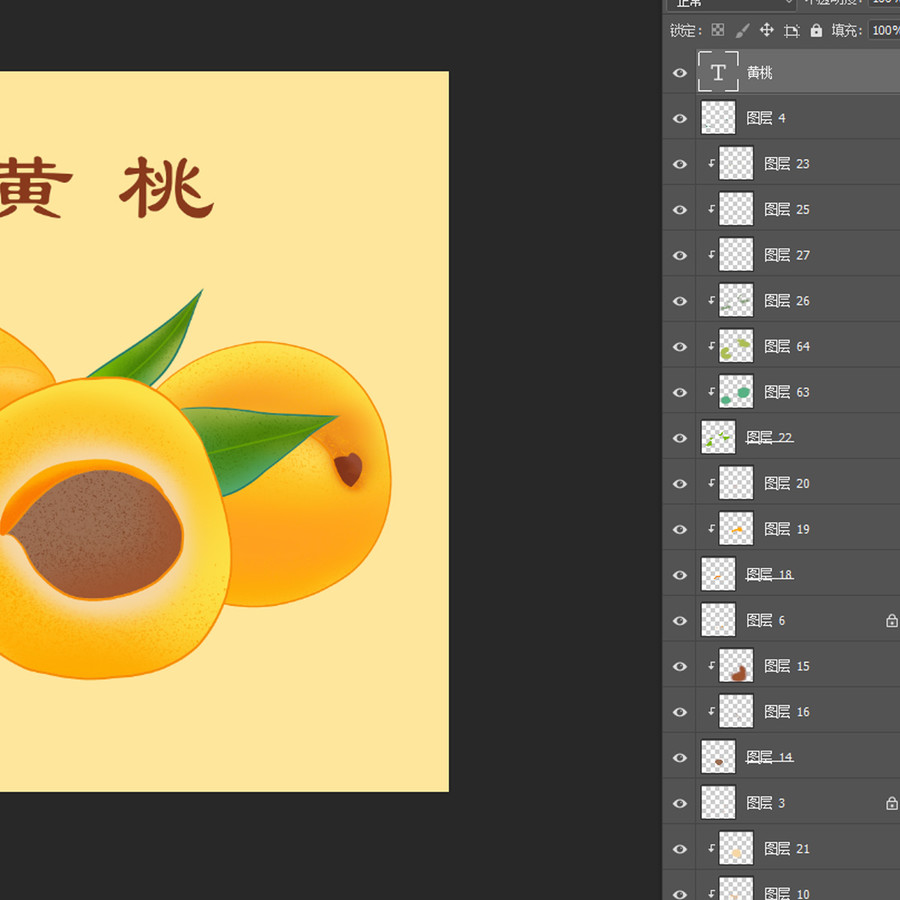Click thumbnail of 图层 26
Image resolution: width=900 pixels, height=900 pixels.
point(736,300)
